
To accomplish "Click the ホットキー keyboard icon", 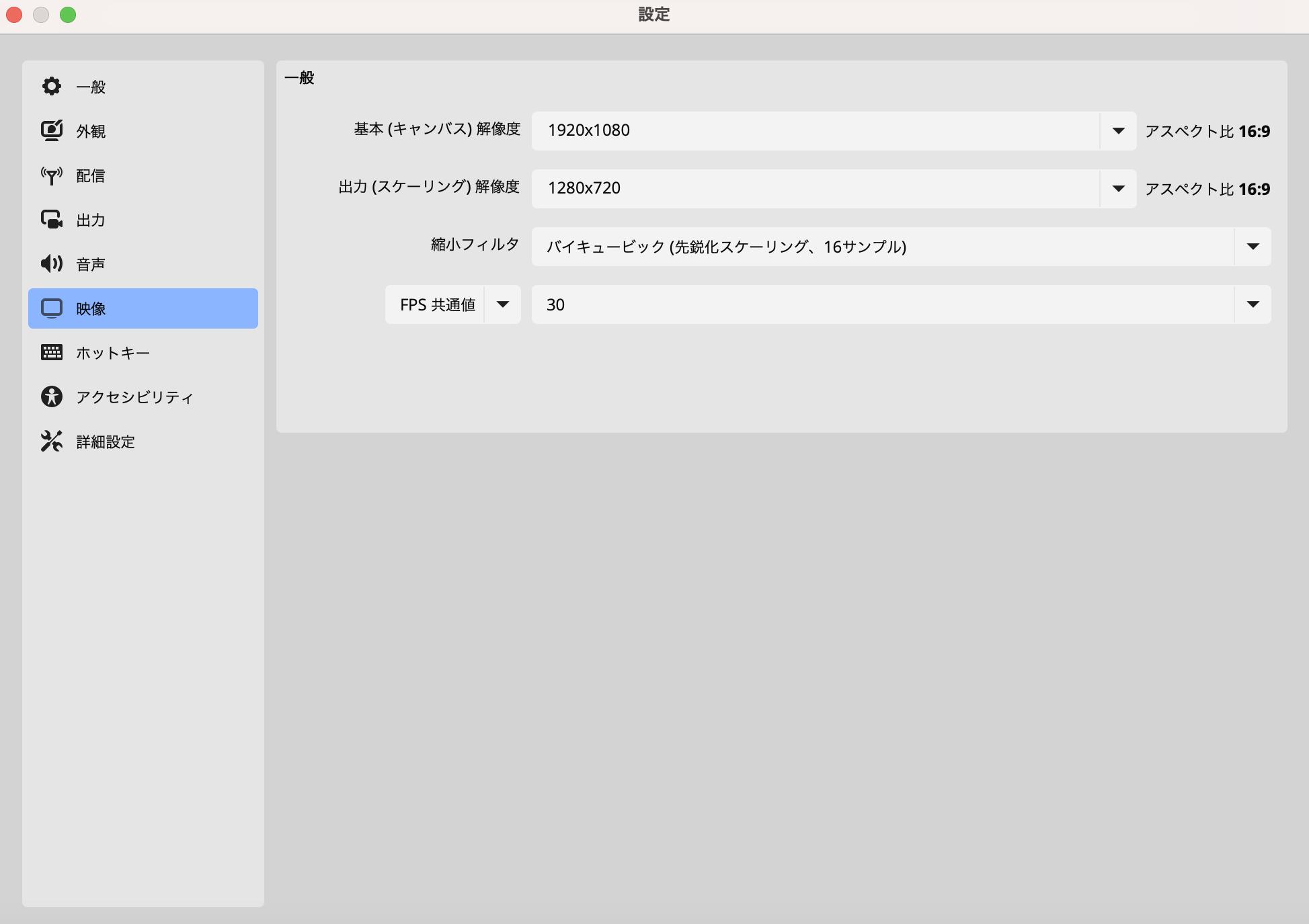I will click(52, 352).
